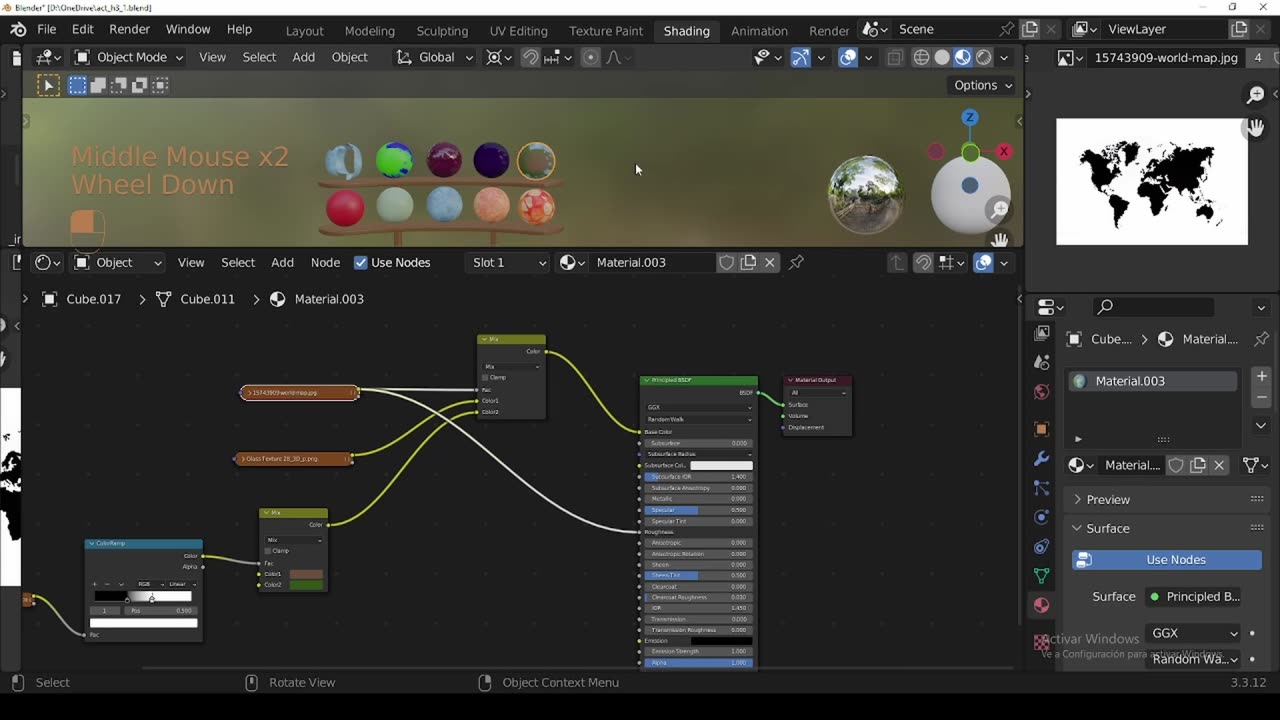Switch viewport to Solid shading
The height and width of the screenshot is (720, 1280).
tap(942, 58)
